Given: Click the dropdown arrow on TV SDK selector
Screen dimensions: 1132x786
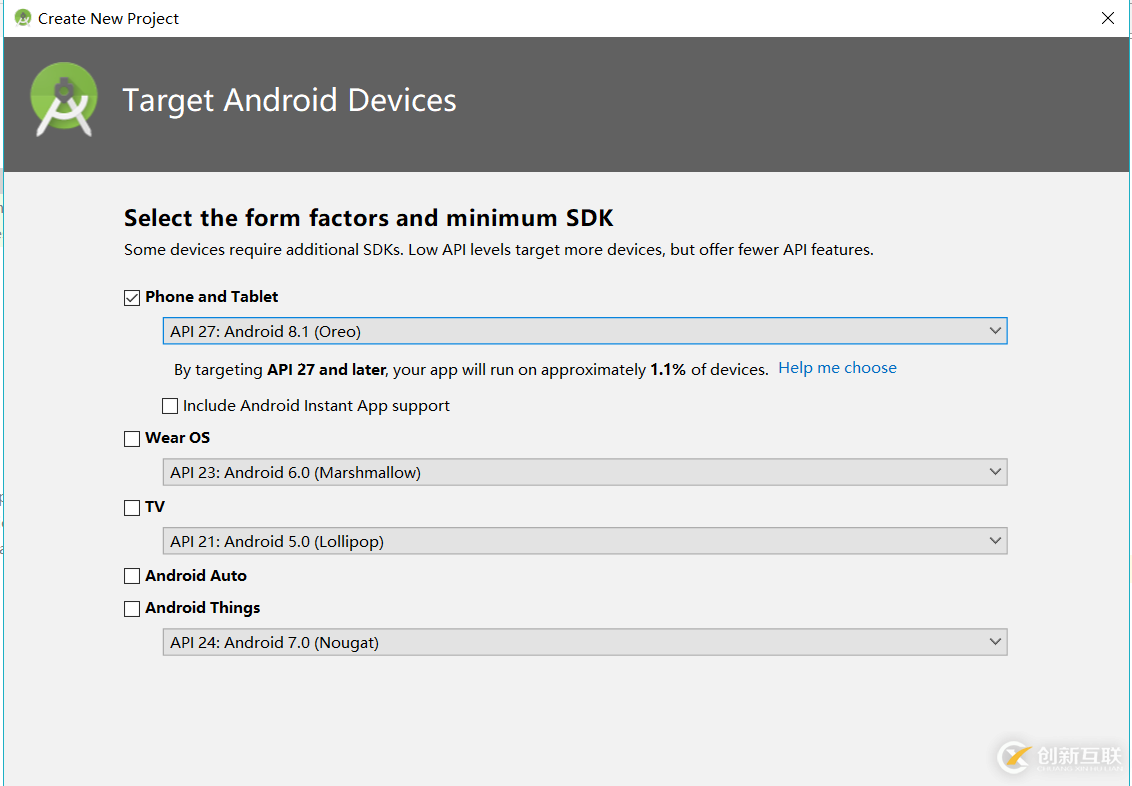Looking at the screenshot, I should pos(995,541).
